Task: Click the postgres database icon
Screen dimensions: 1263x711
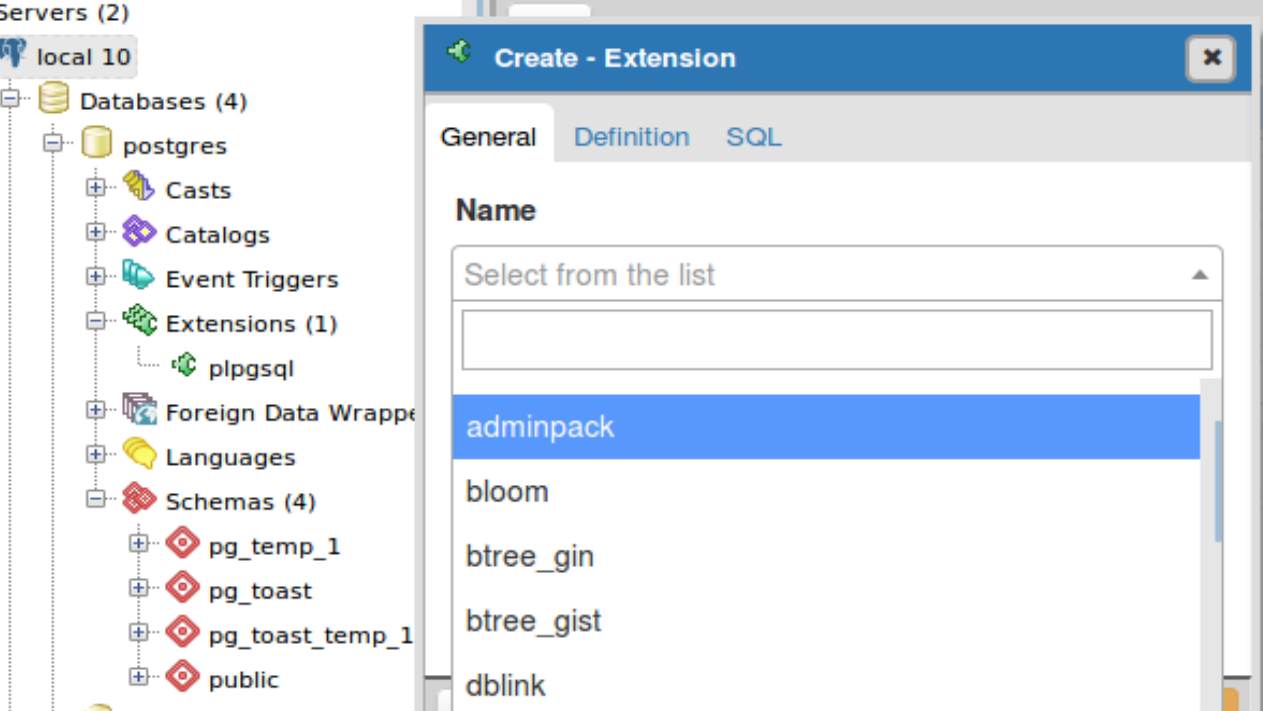Action: (96, 144)
